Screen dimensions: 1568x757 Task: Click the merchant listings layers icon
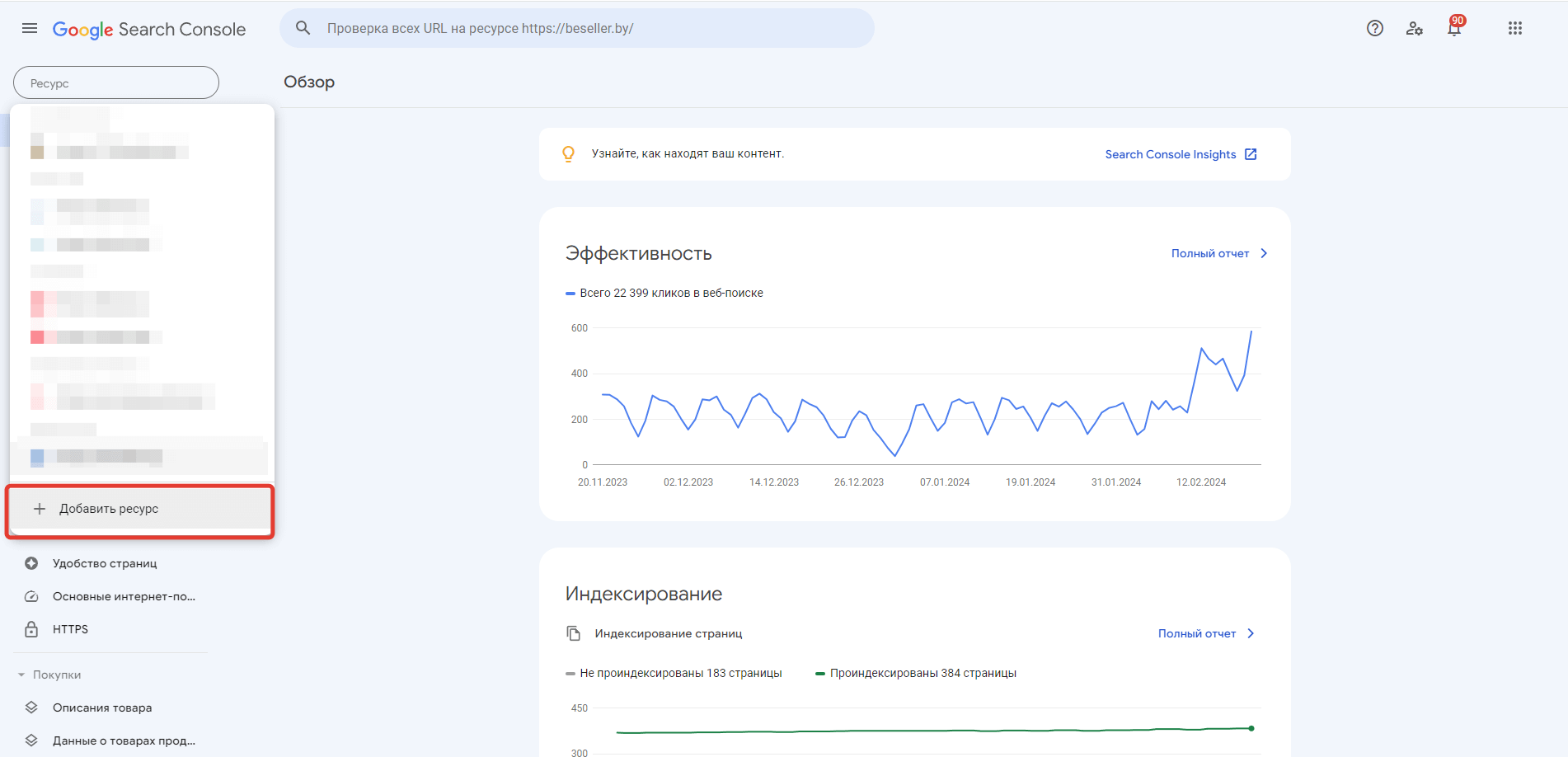(x=31, y=741)
